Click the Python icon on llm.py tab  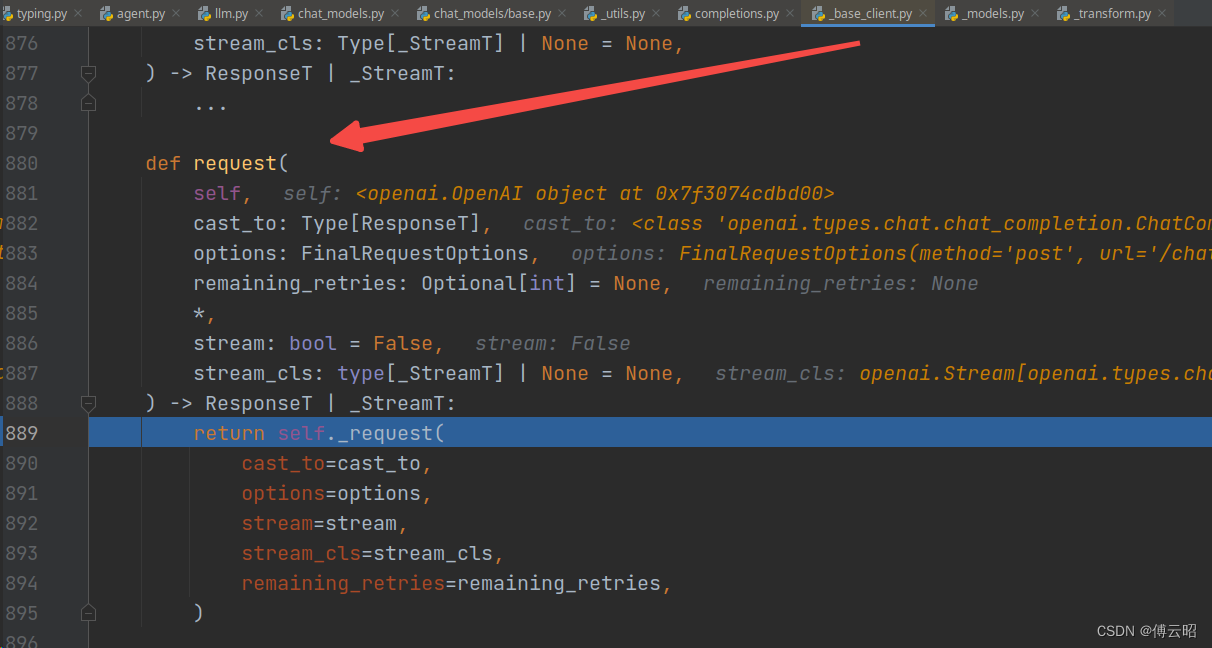click(205, 14)
